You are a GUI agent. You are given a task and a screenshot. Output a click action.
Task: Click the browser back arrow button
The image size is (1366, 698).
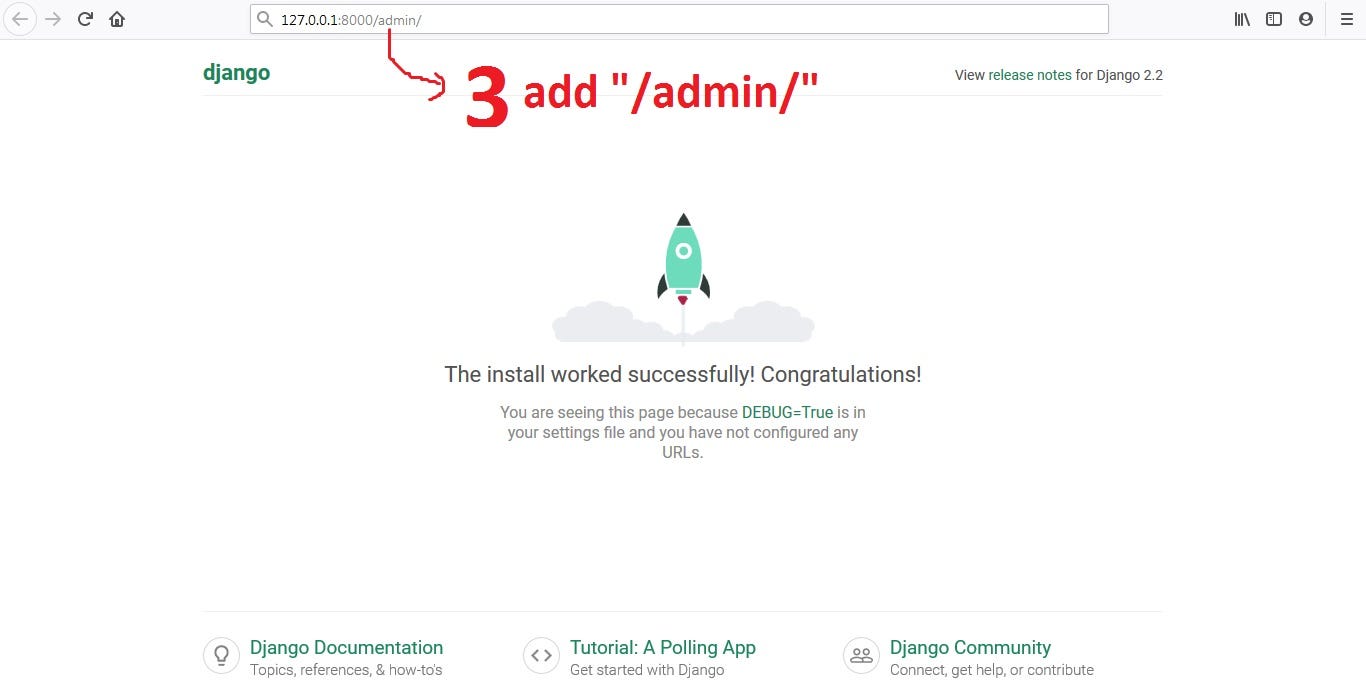pyautogui.click(x=20, y=19)
